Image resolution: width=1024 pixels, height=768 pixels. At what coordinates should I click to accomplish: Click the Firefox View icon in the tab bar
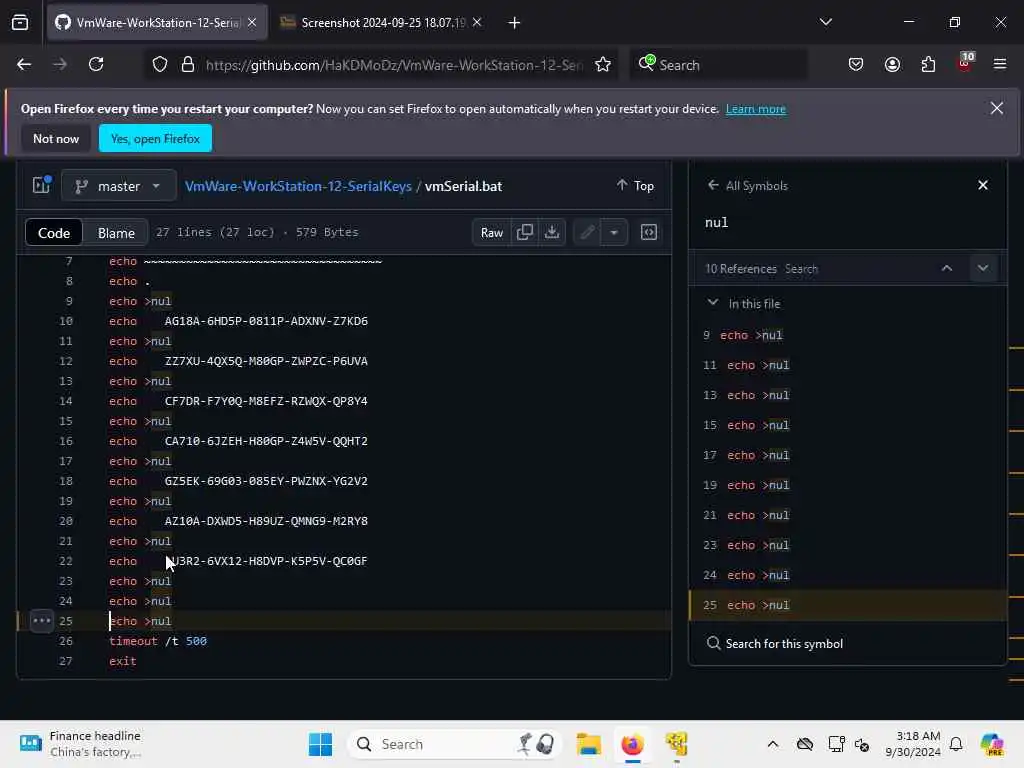(x=20, y=23)
